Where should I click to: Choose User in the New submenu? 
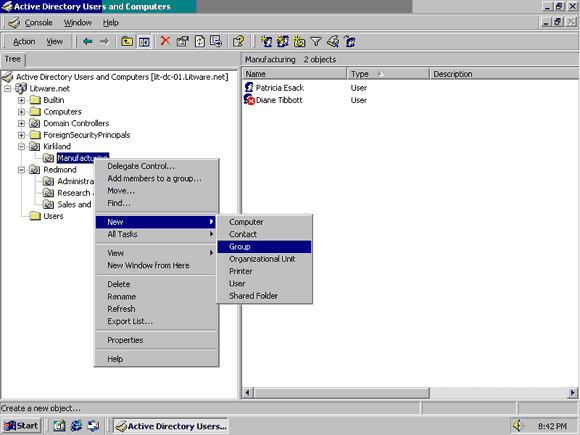(x=264, y=284)
